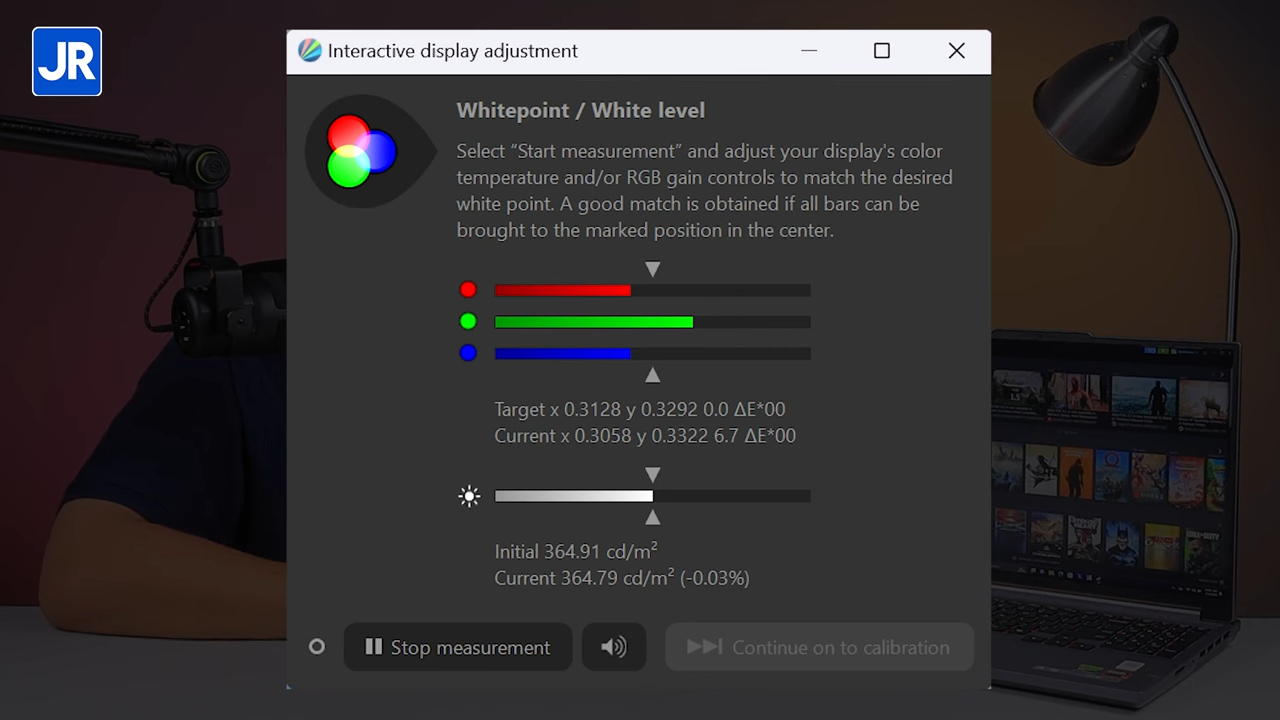This screenshot has width=1280, height=720.
Task: Select Continue on to calibration
Action: pos(819,647)
